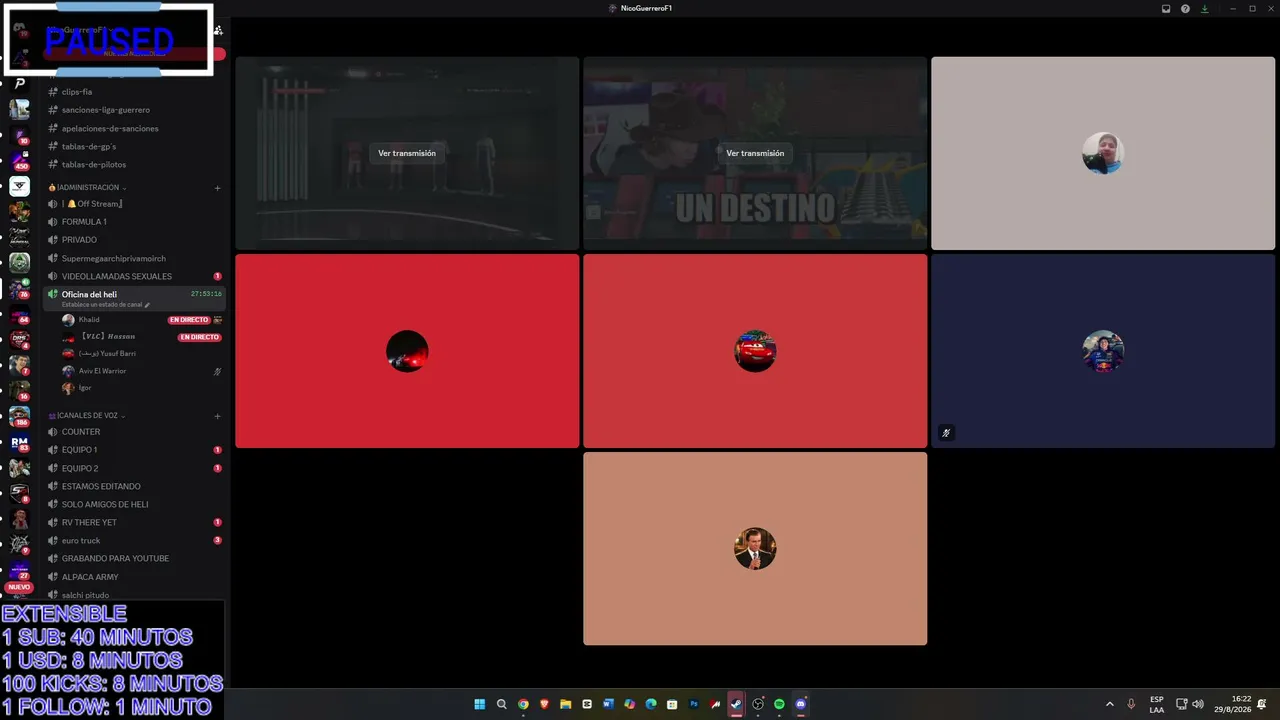Screen dimensions: 1280x720
Task: Open Photoshop from taskbar
Action: [x=694, y=704]
